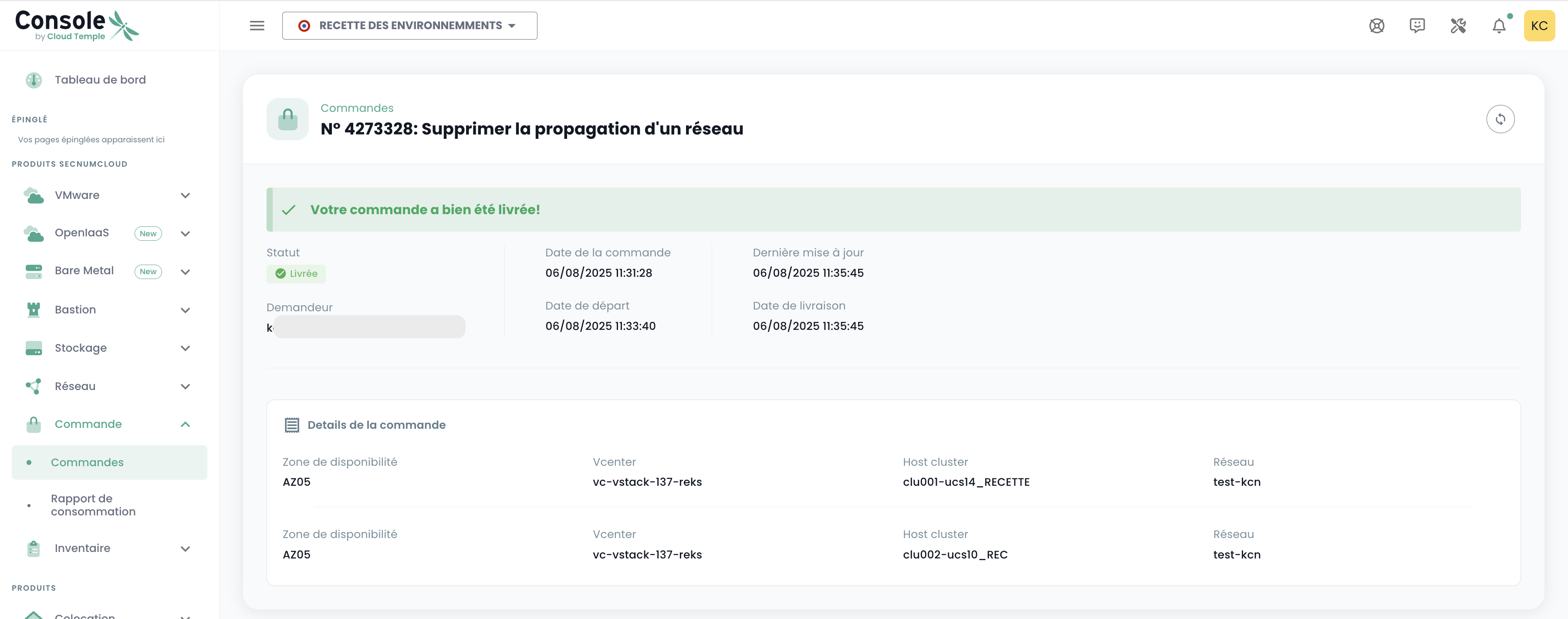Image resolution: width=1568 pixels, height=619 pixels.
Task: Click the Stockage sidebar link
Action: coord(80,348)
